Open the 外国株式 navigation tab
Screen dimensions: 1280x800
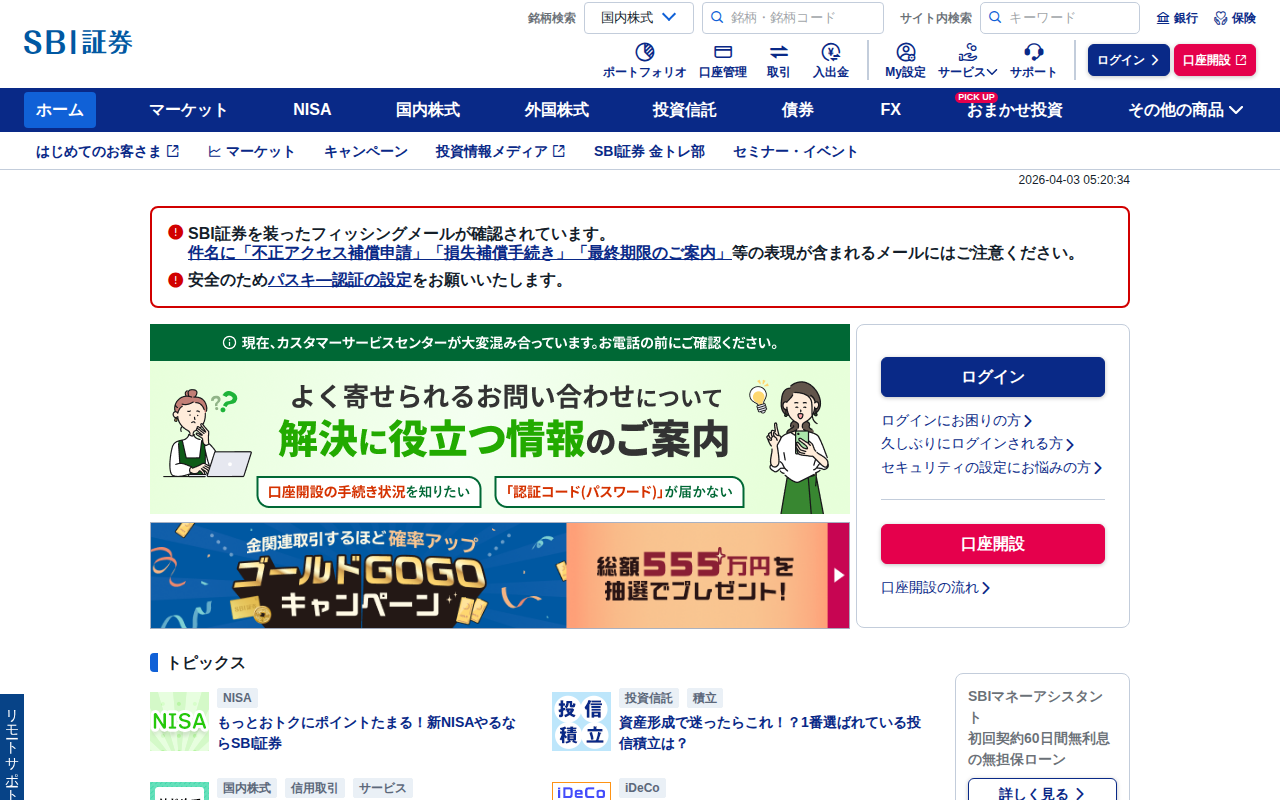[557, 110]
